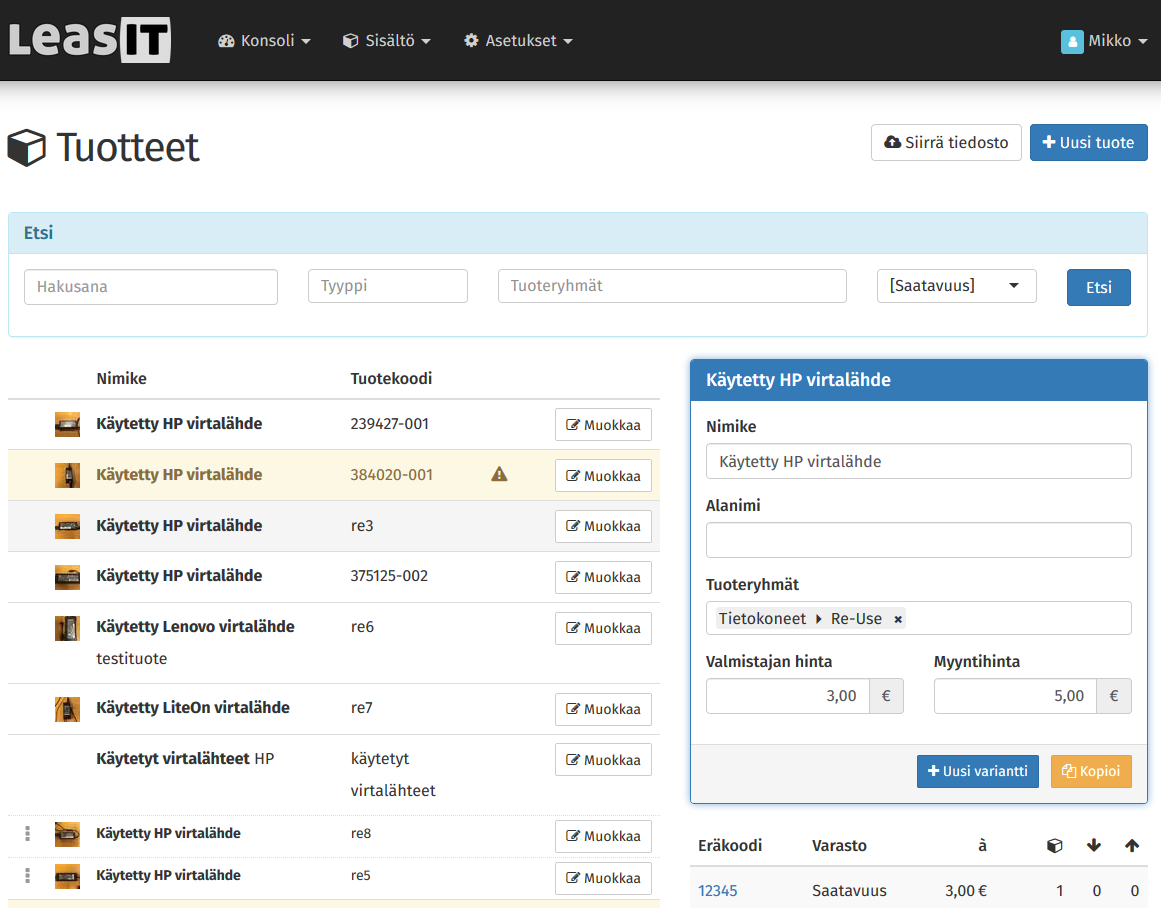This screenshot has width=1161, height=908.
Task: Click the Uusi variantti button
Action: [x=977, y=771]
